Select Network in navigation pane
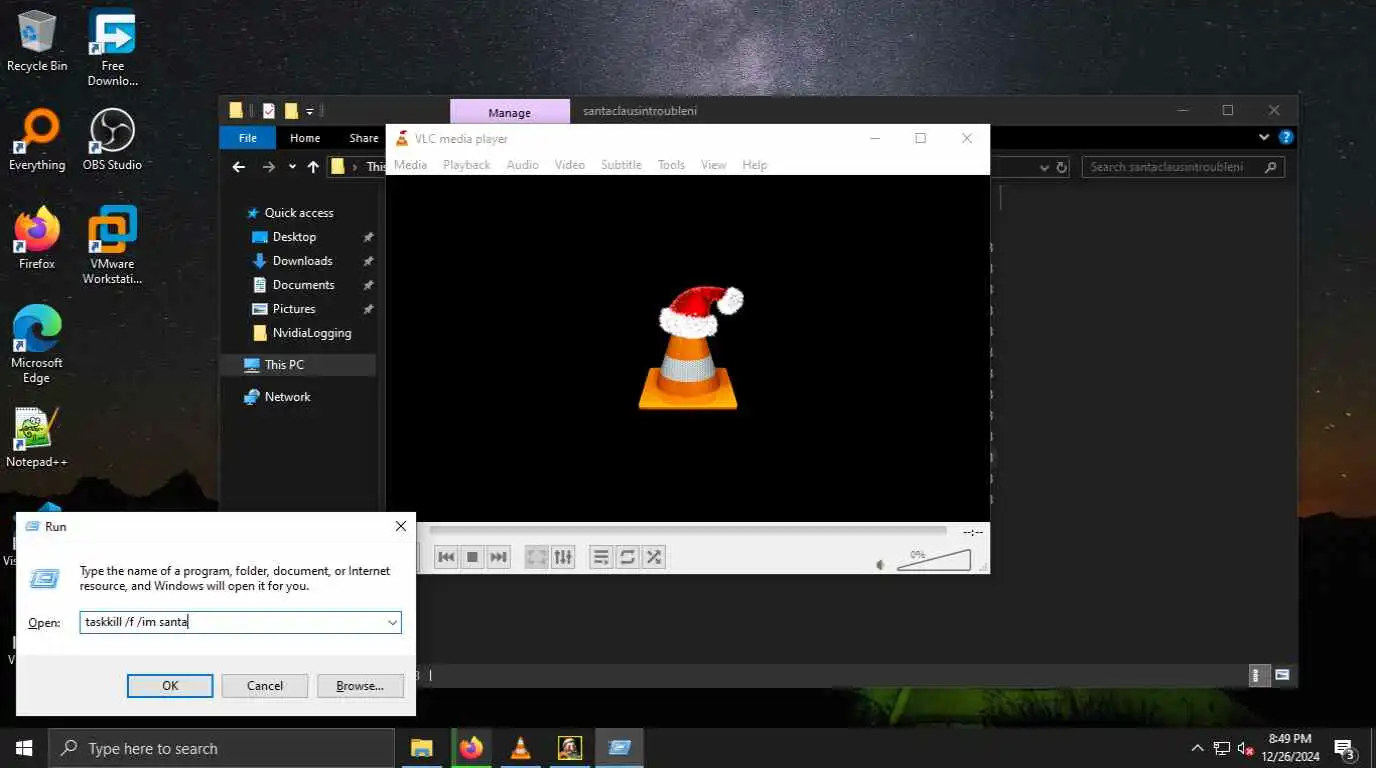This screenshot has width=1376, height=768. tap(287, 397)
